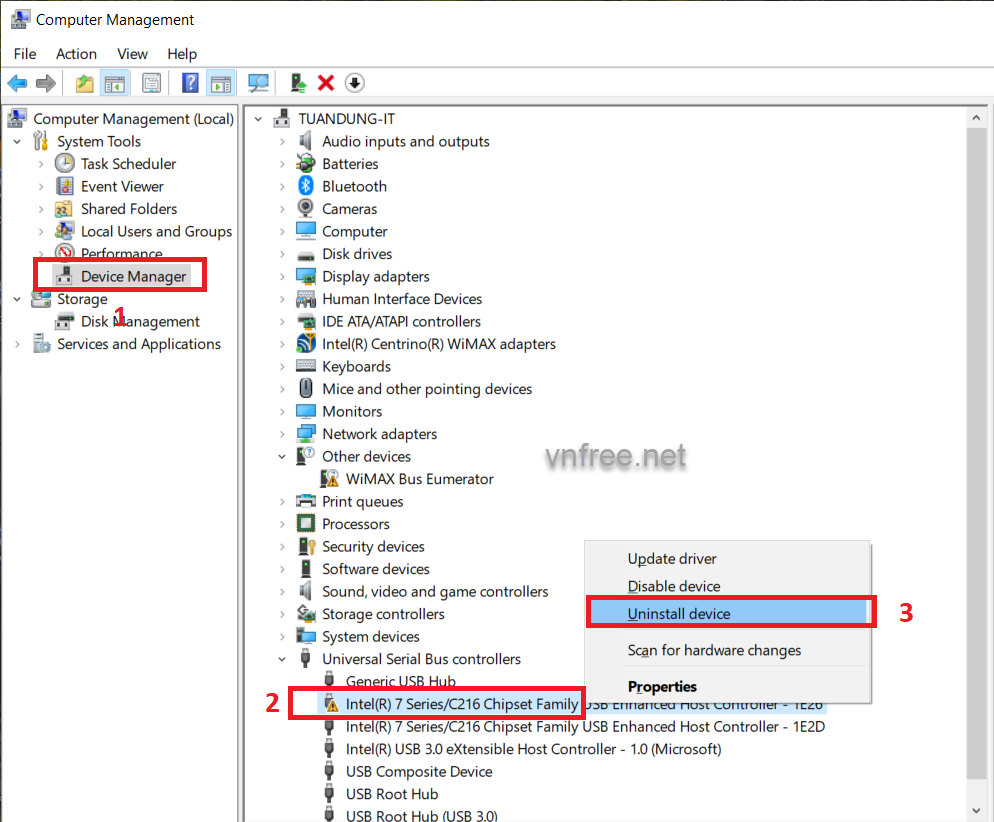
Task: Click the down-arrow Disable device toolbar icon
Action: click(354, 83)
